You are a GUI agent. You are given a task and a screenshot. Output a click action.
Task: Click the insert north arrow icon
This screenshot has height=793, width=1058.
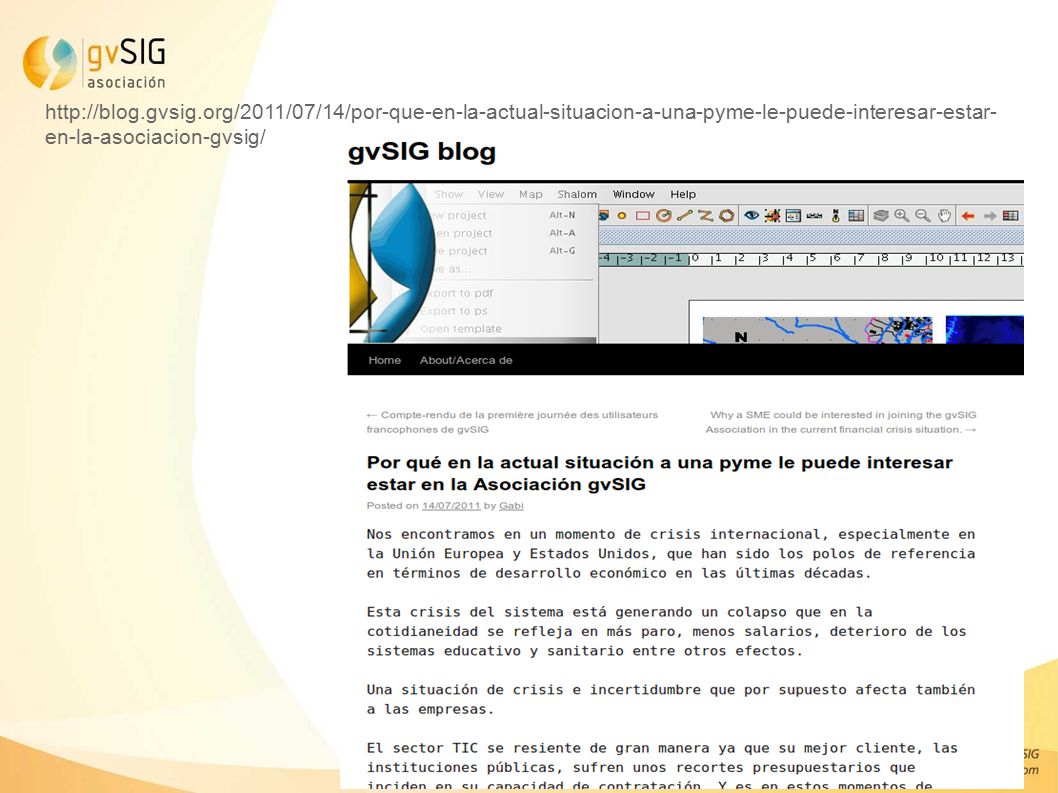[x=835, y=216]
